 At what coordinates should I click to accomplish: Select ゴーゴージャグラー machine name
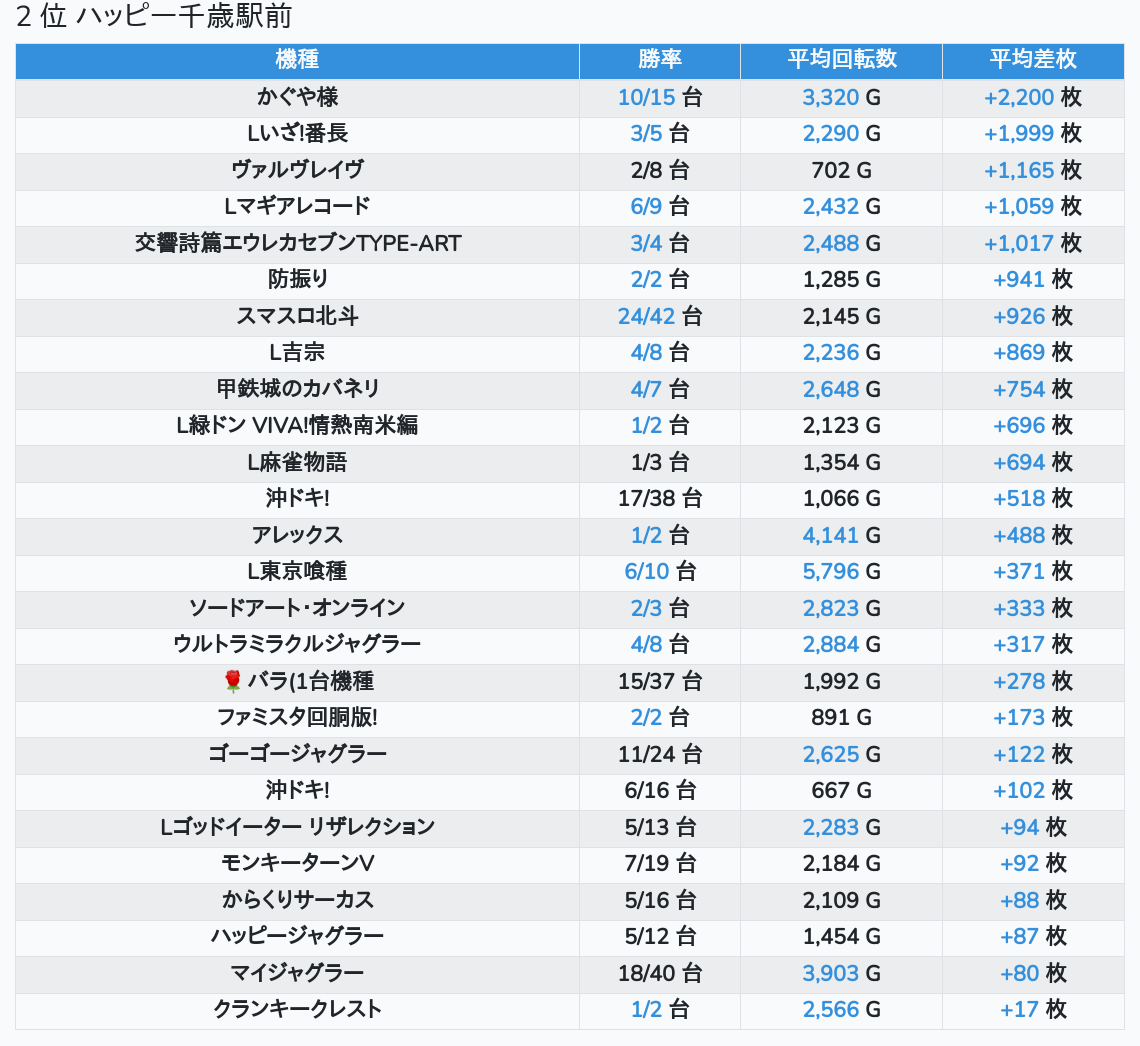(x=297, y=754)
